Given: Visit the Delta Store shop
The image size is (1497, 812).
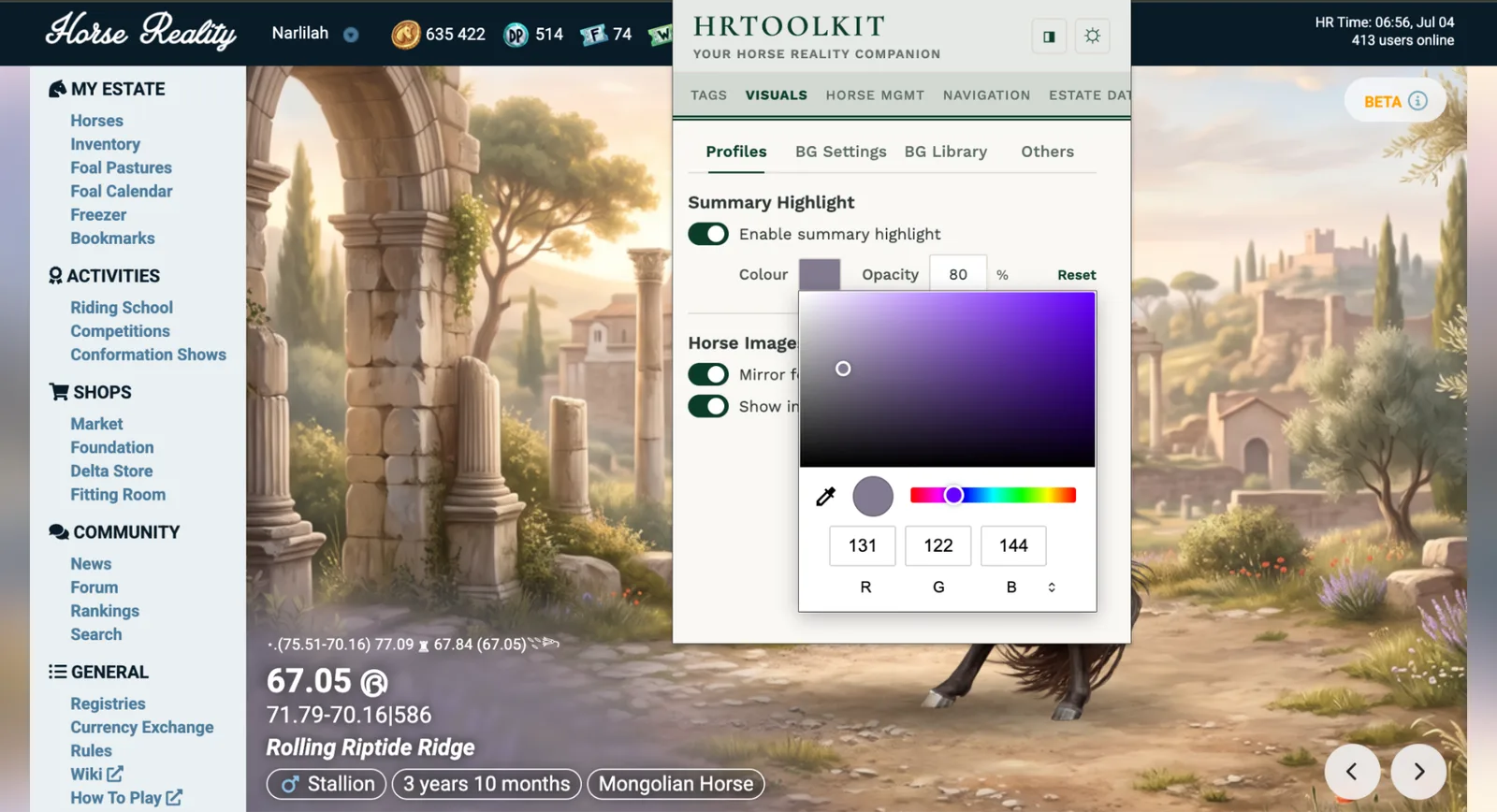Looking at the screenshot, I should click(x=111, y=471).
